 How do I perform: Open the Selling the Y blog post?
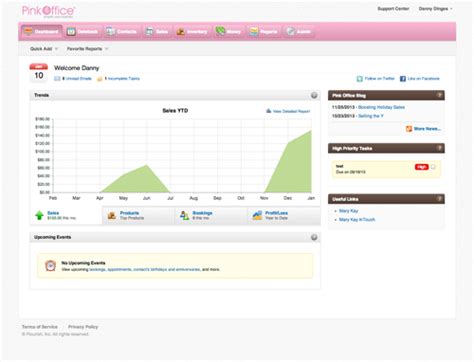(371, 116)
